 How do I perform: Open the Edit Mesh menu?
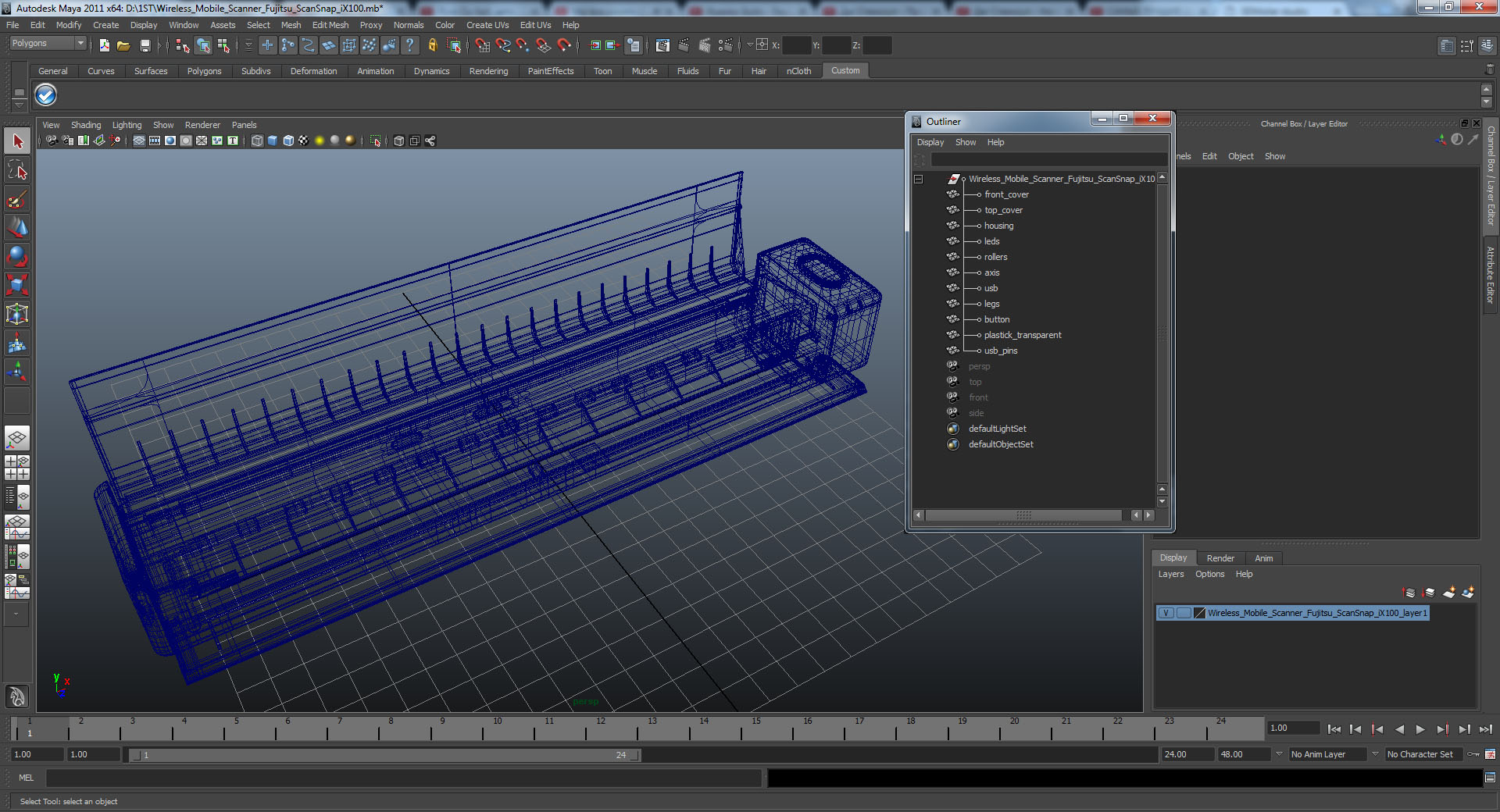pyautogui.click(x=330, y=25)
